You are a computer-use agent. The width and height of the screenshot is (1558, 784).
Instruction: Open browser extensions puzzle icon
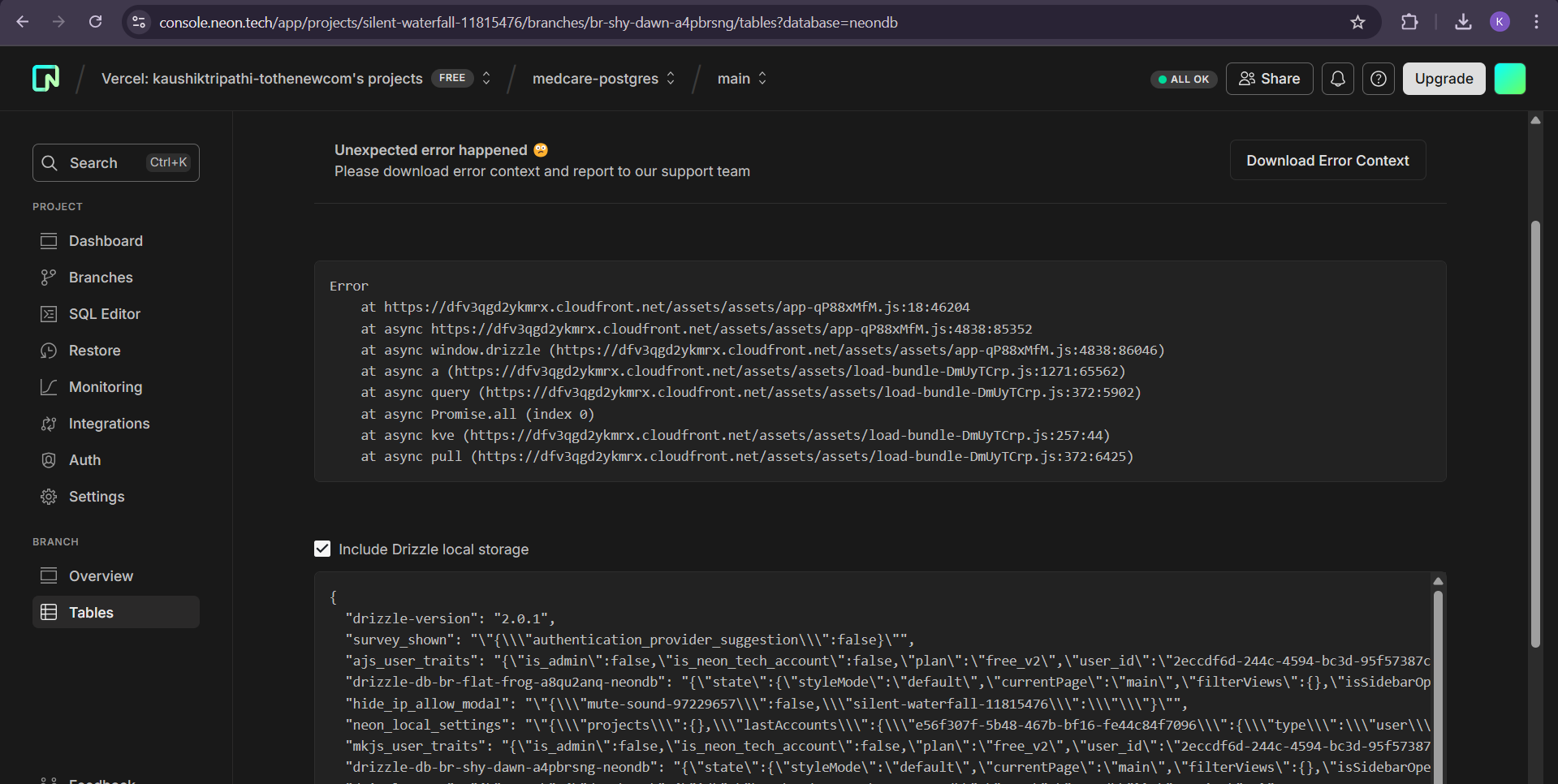pyautogui.click(x=1409, y=22)
